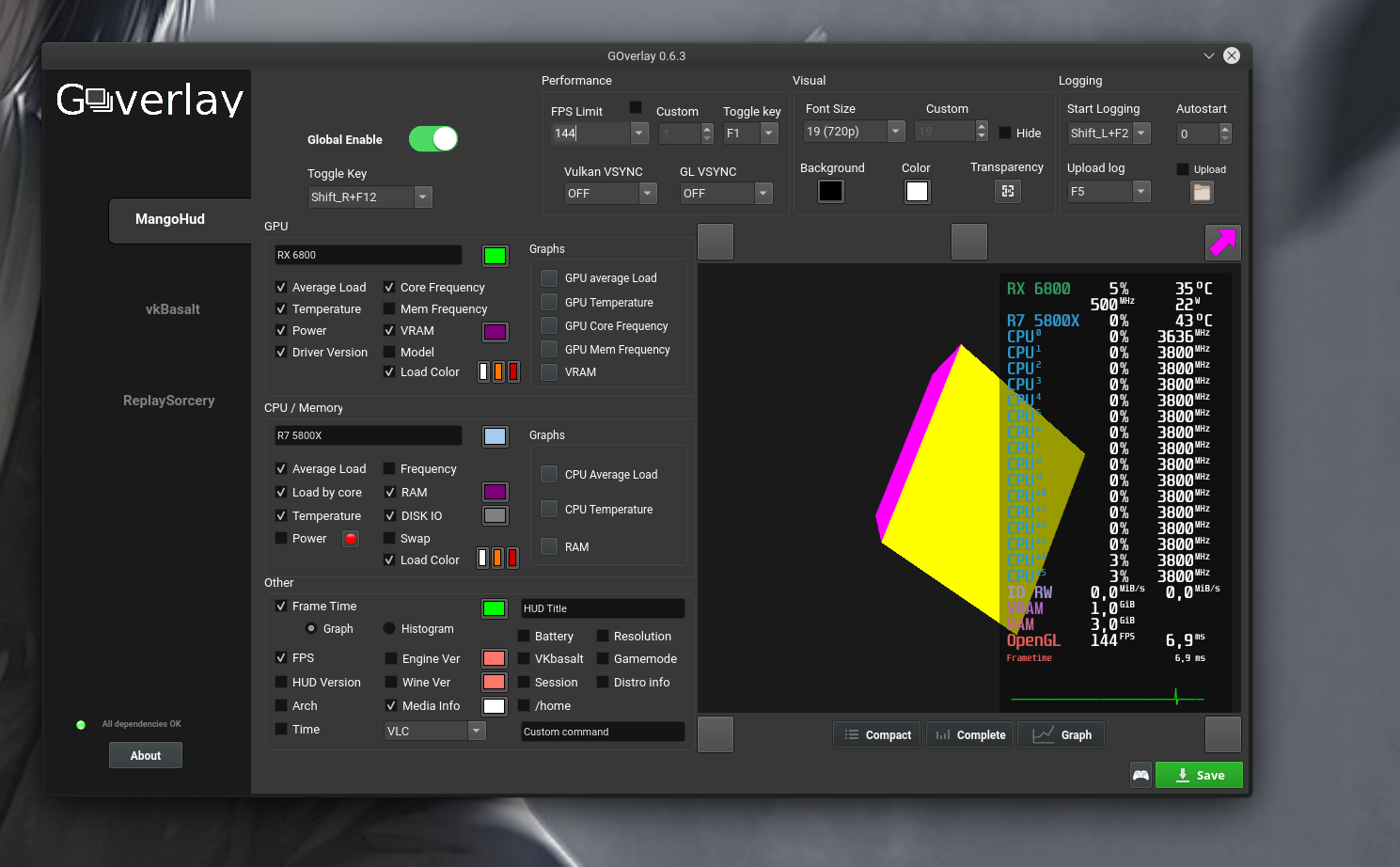
Task: Click the Save button
Action: coord(1199,775)
